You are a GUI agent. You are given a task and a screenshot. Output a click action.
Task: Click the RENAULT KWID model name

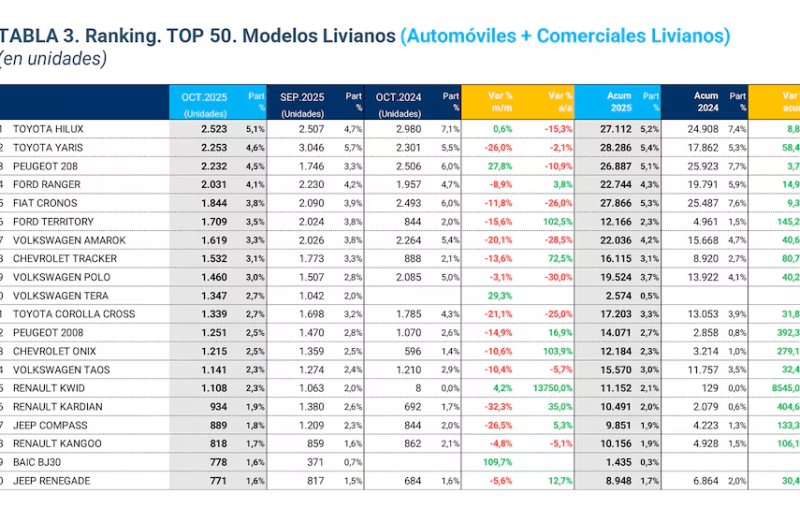51,388
